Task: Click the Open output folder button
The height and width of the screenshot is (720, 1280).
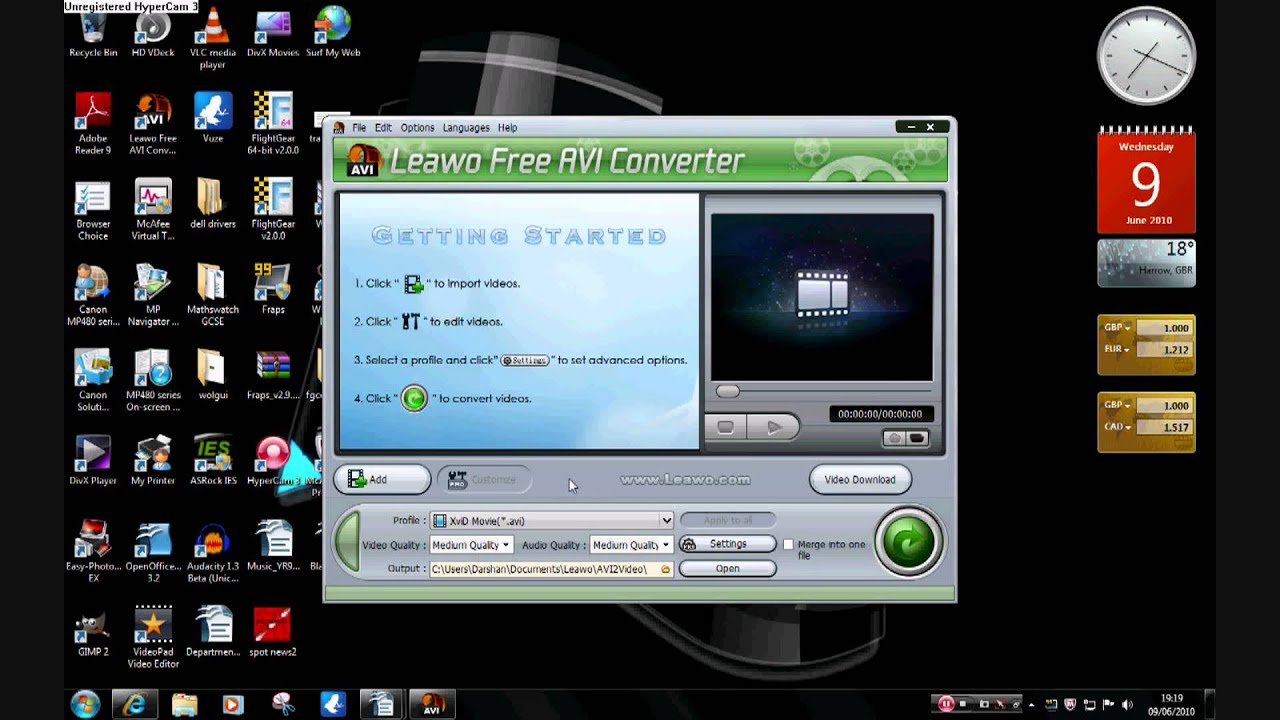Action: pyautogui.click(x=727, y=569)
